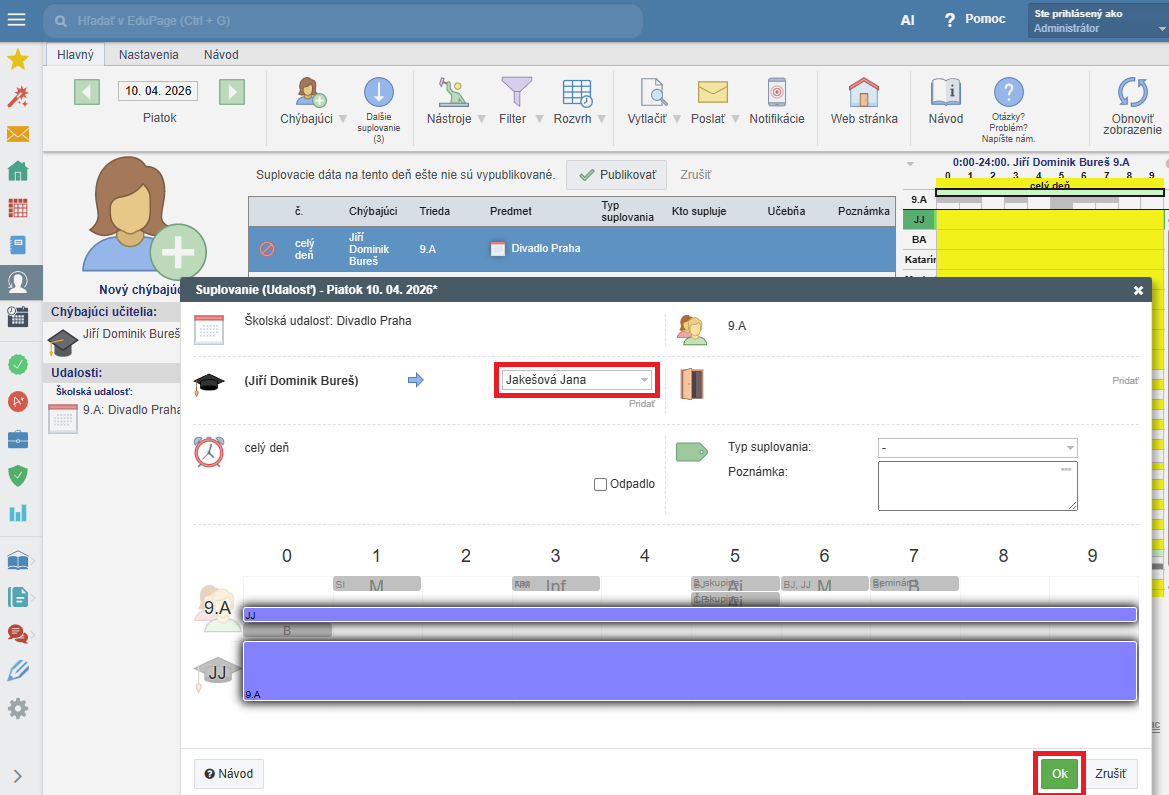
Task: Open the Jakešová Jana teacher dropdown
Action: [576, 380]
